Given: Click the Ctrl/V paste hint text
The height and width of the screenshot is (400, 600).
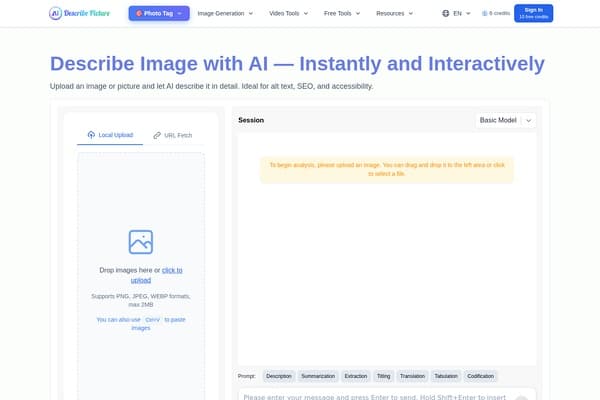Looking at the screenshot, I should click(141, 323).
